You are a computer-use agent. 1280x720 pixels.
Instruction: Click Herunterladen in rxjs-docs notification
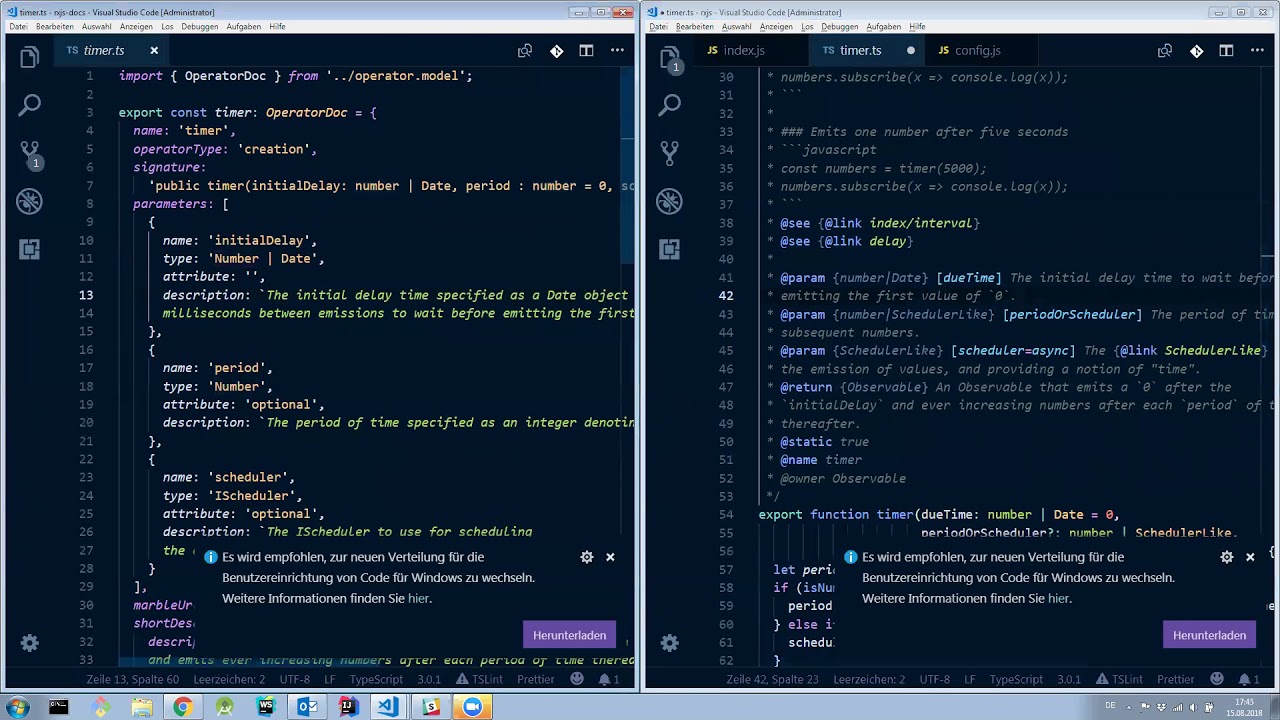click(569, 635)
